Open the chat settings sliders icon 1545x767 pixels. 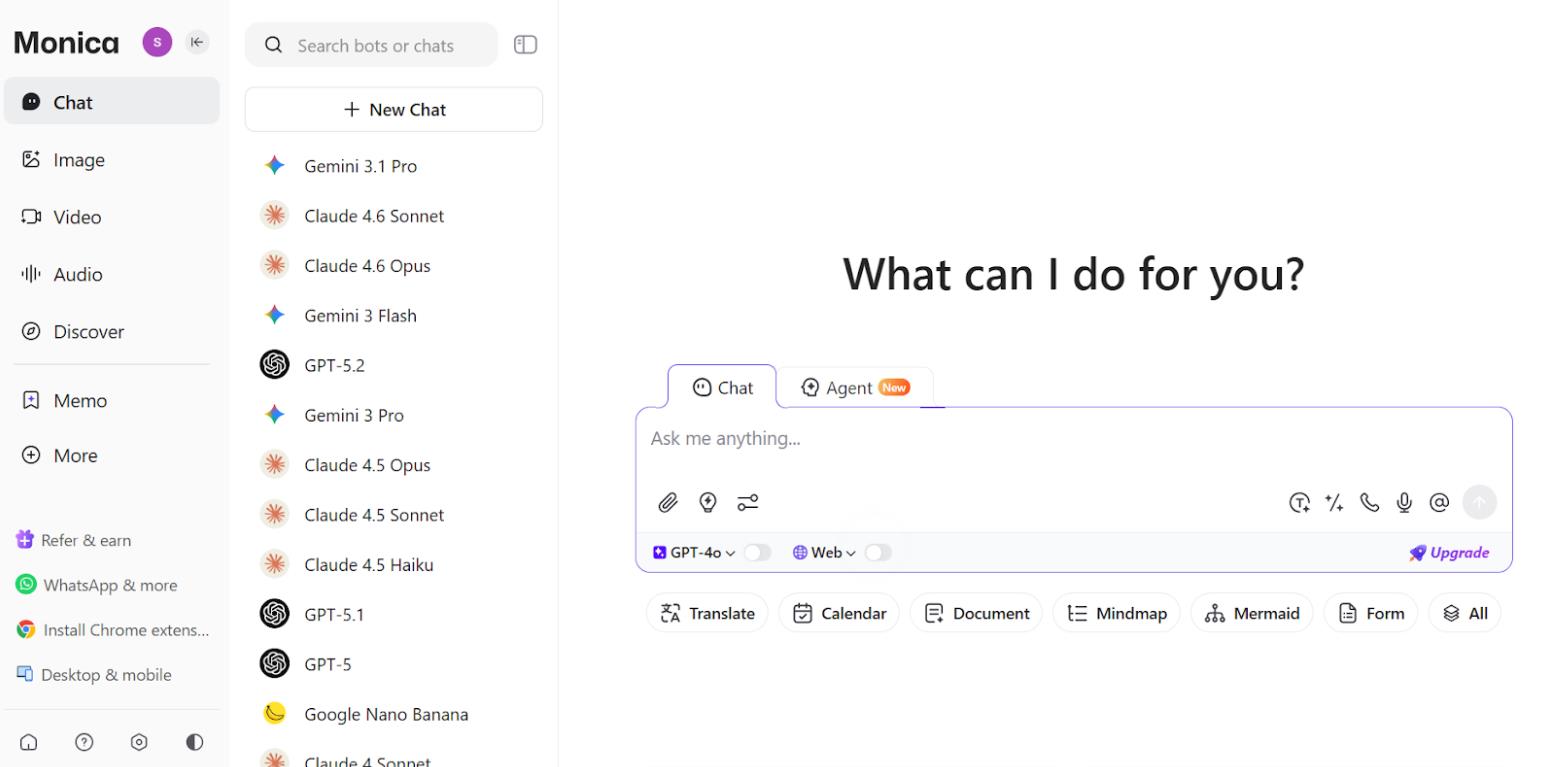coord(748,502)
